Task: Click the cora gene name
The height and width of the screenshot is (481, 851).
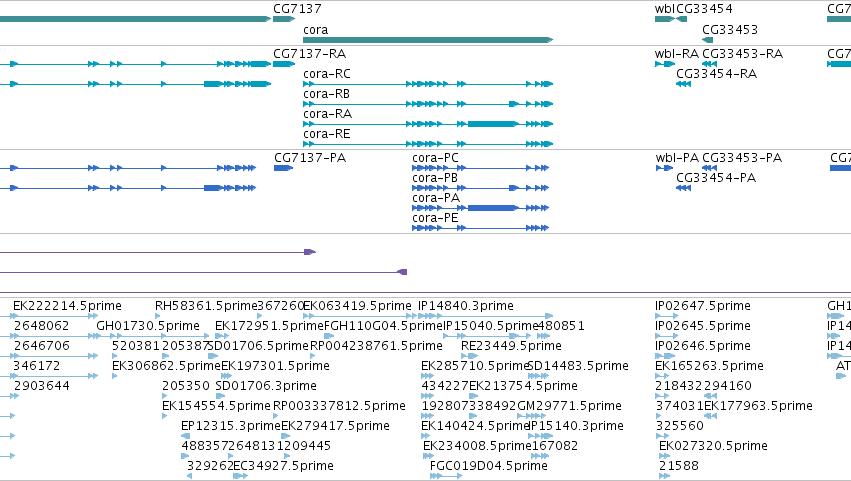Action: (315, 30)
